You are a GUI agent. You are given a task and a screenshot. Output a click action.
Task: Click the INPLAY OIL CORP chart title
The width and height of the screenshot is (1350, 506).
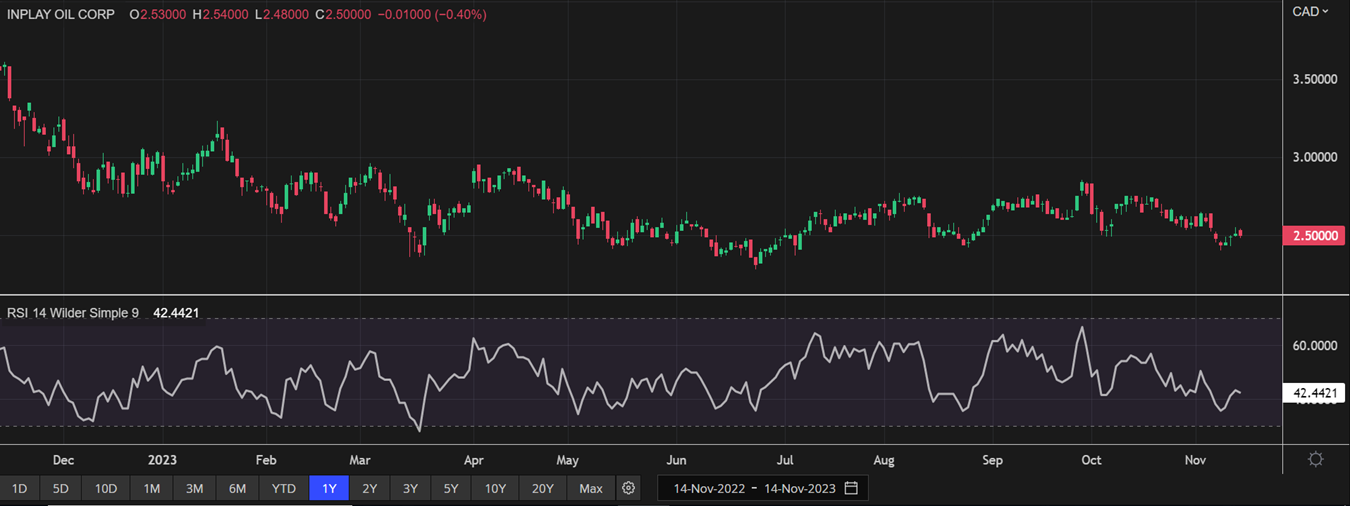coord(60,15)
